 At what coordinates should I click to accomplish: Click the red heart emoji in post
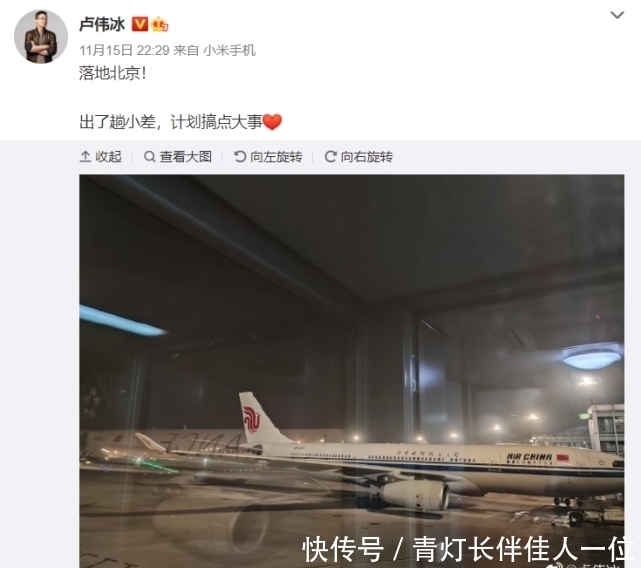[272, 122]
